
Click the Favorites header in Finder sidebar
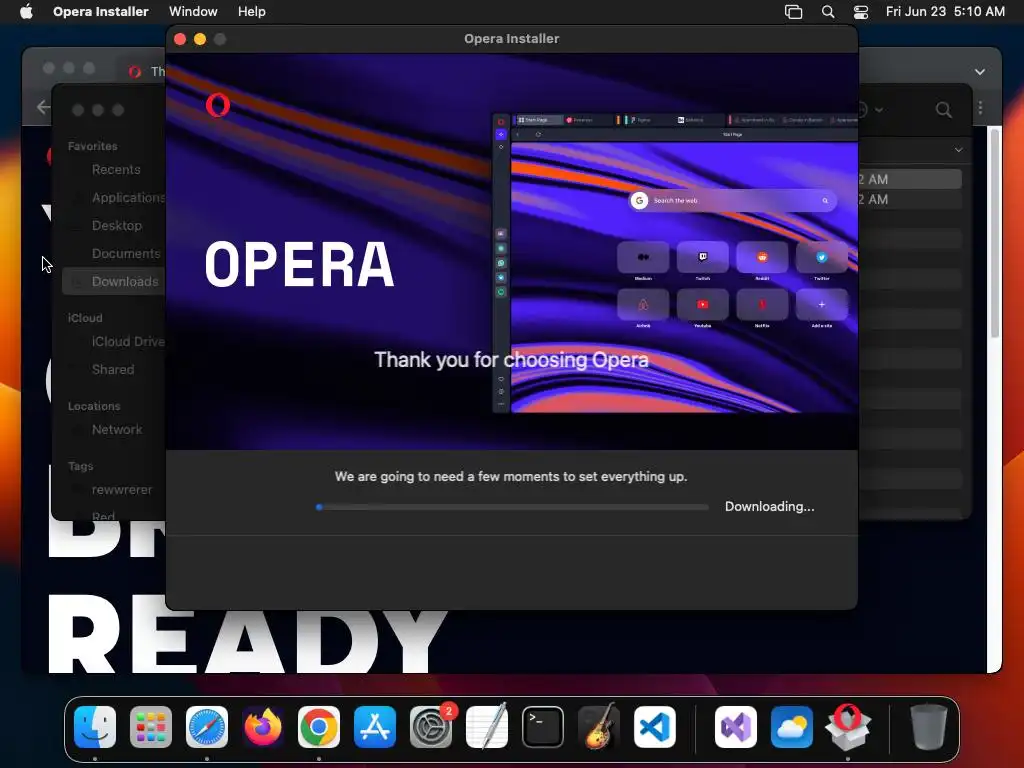(93, 146)
